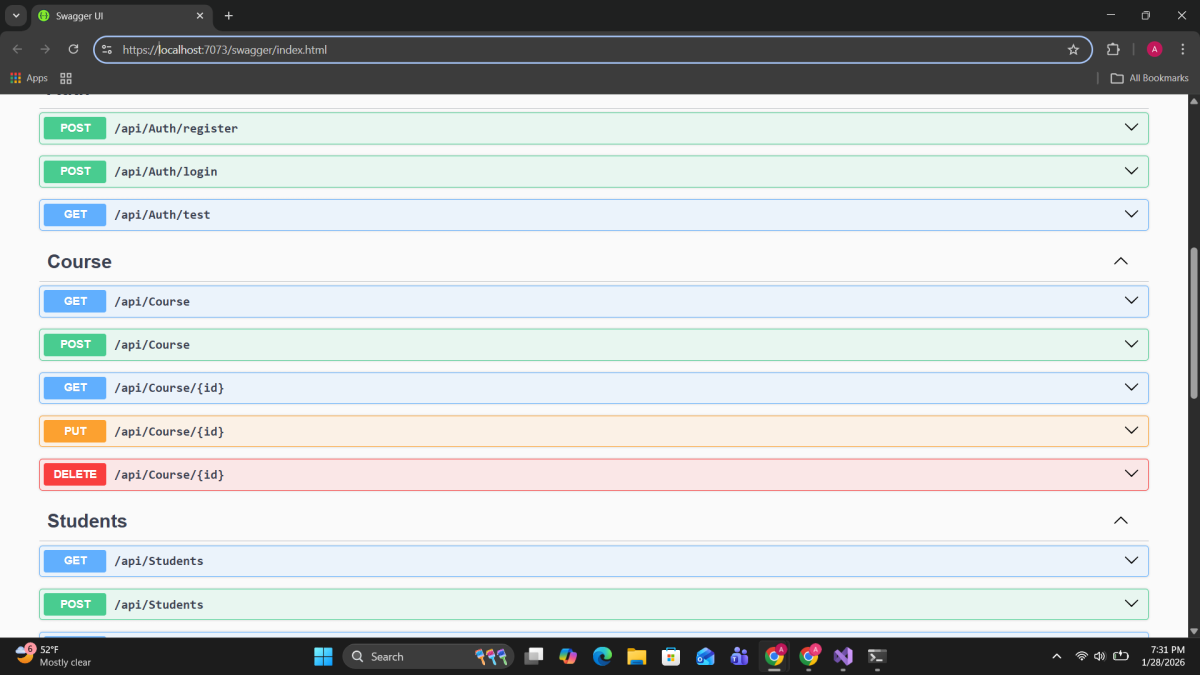1200x675 pixels.
Task: Collapse the Course section
Action: (x=1120, y=261)
